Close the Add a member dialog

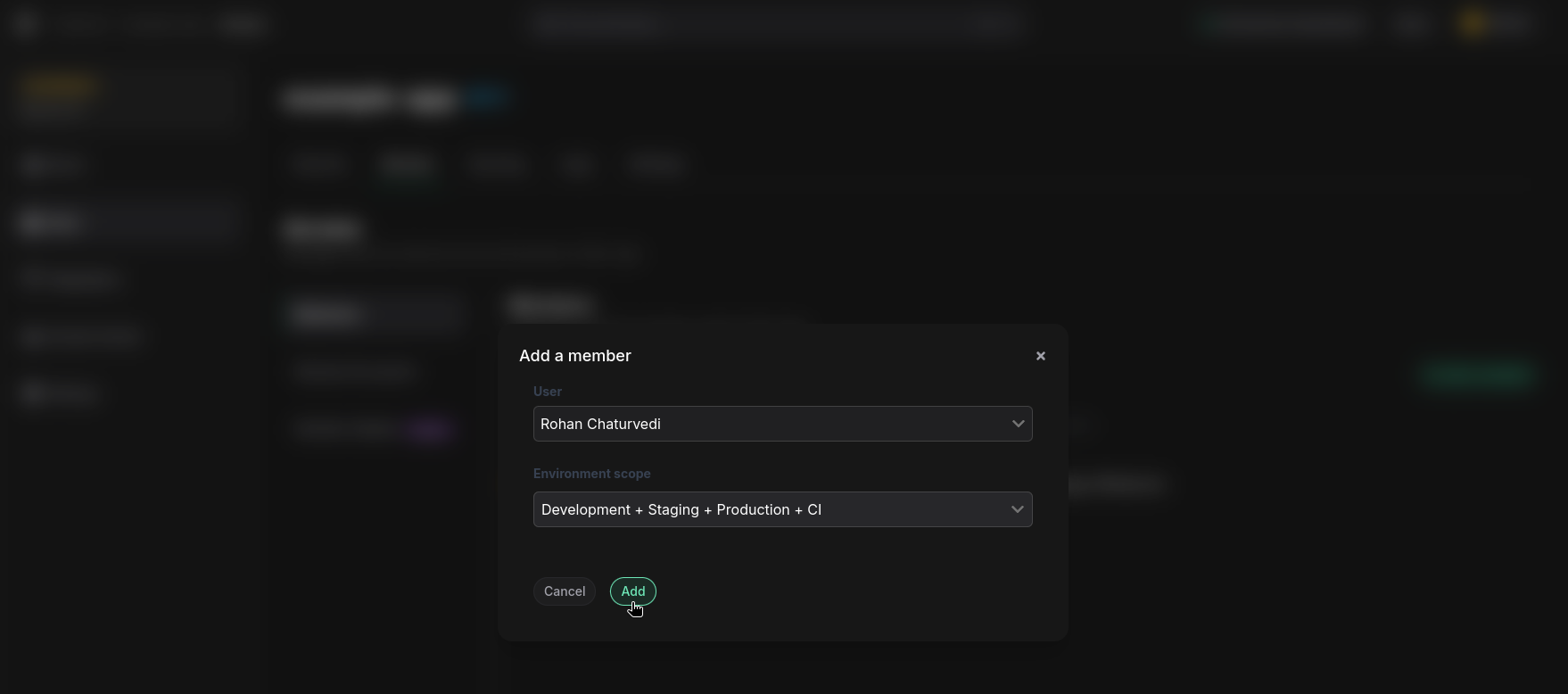tap(1040, 356)
